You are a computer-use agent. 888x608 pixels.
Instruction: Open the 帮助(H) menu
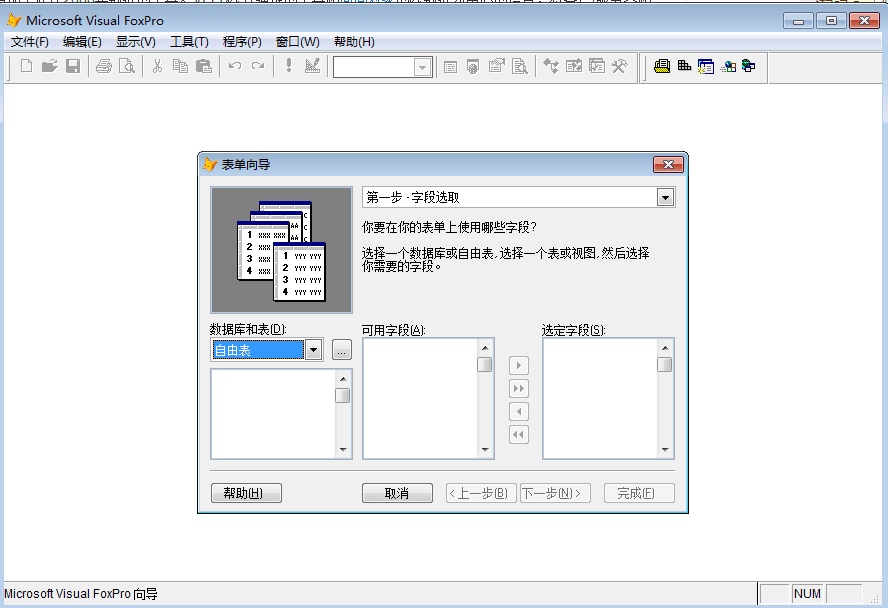click(x=354, y=42)
